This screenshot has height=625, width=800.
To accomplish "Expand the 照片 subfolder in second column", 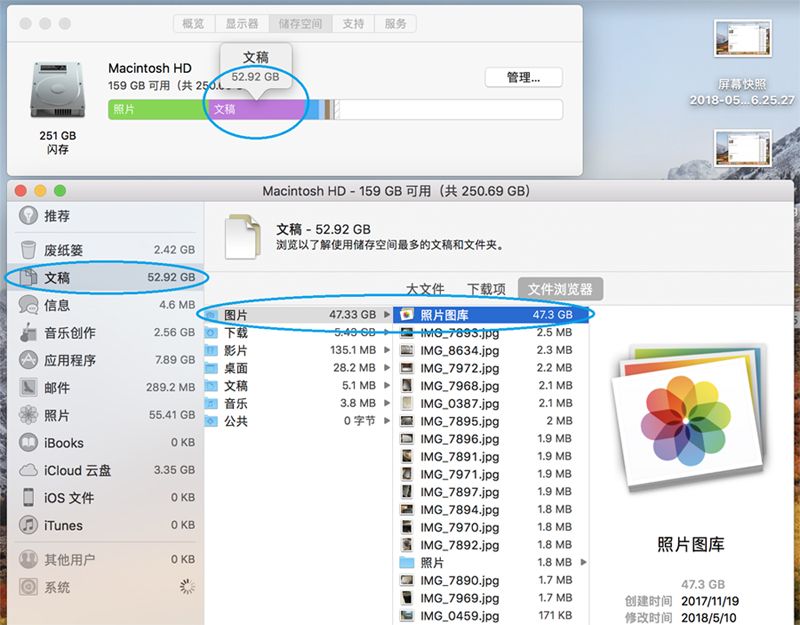I will pos(583,563).
